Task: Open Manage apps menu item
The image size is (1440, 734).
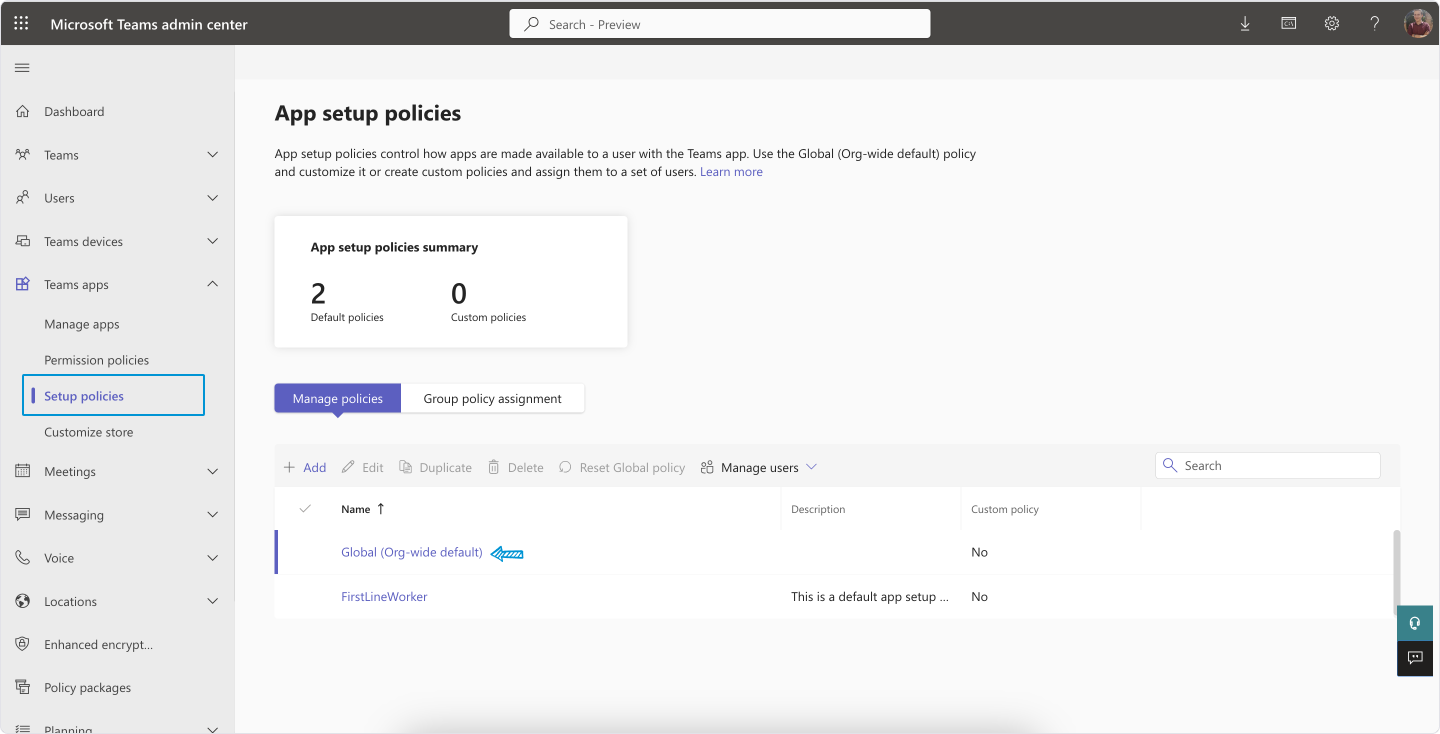Action: (82, 324)
